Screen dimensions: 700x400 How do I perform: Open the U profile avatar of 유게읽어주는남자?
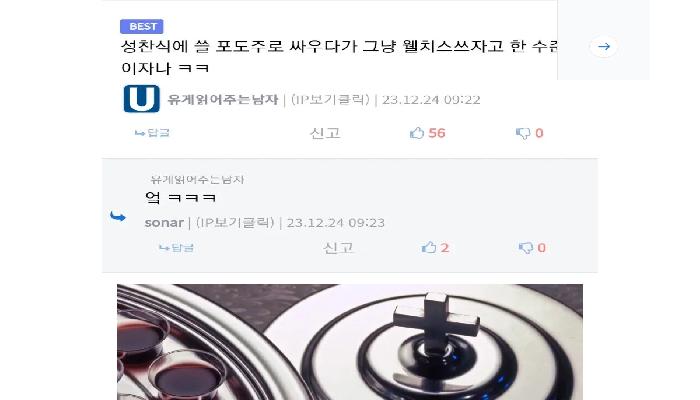pos(142,99)
